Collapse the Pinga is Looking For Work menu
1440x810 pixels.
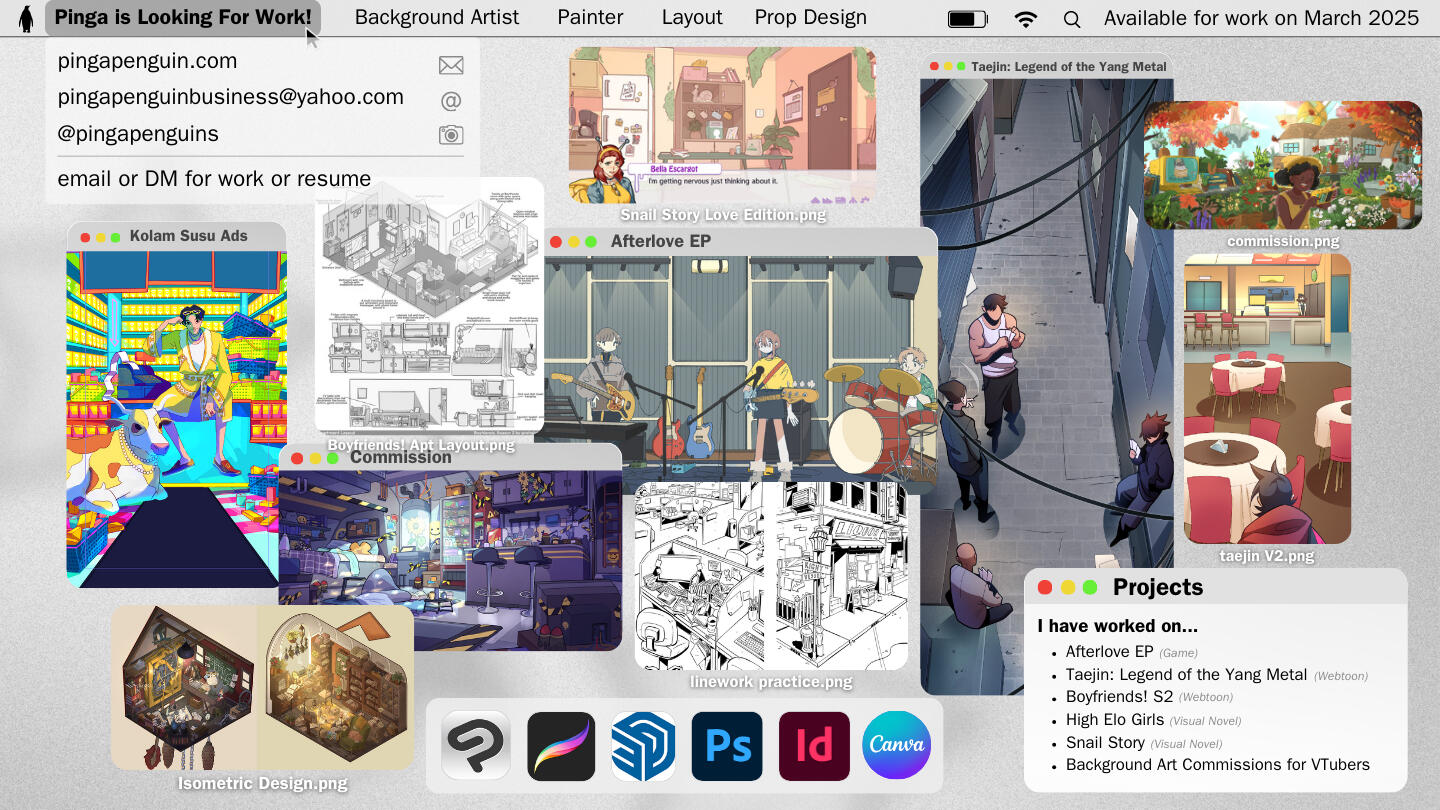pos(183,18)
